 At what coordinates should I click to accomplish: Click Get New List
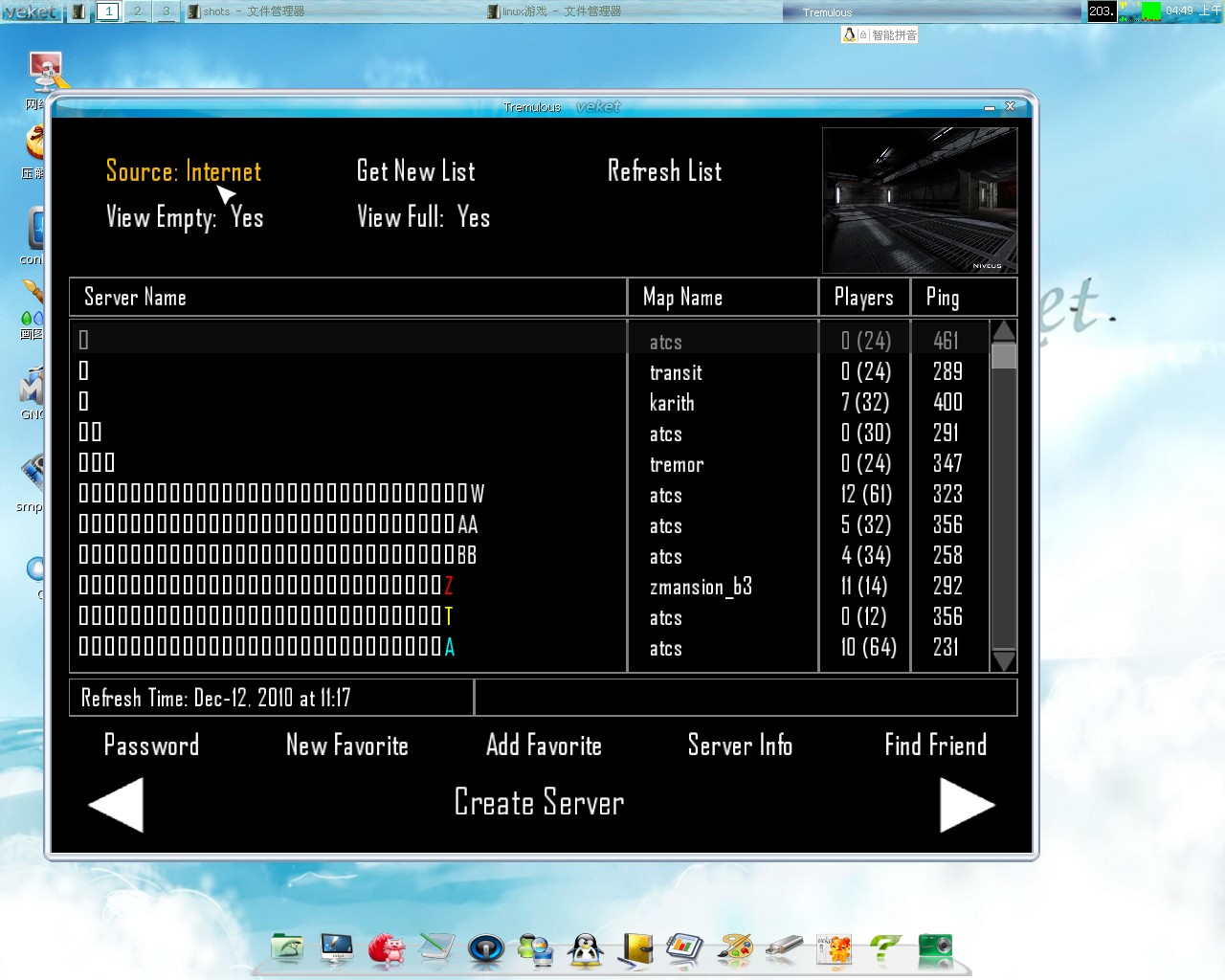click(415, 171)
